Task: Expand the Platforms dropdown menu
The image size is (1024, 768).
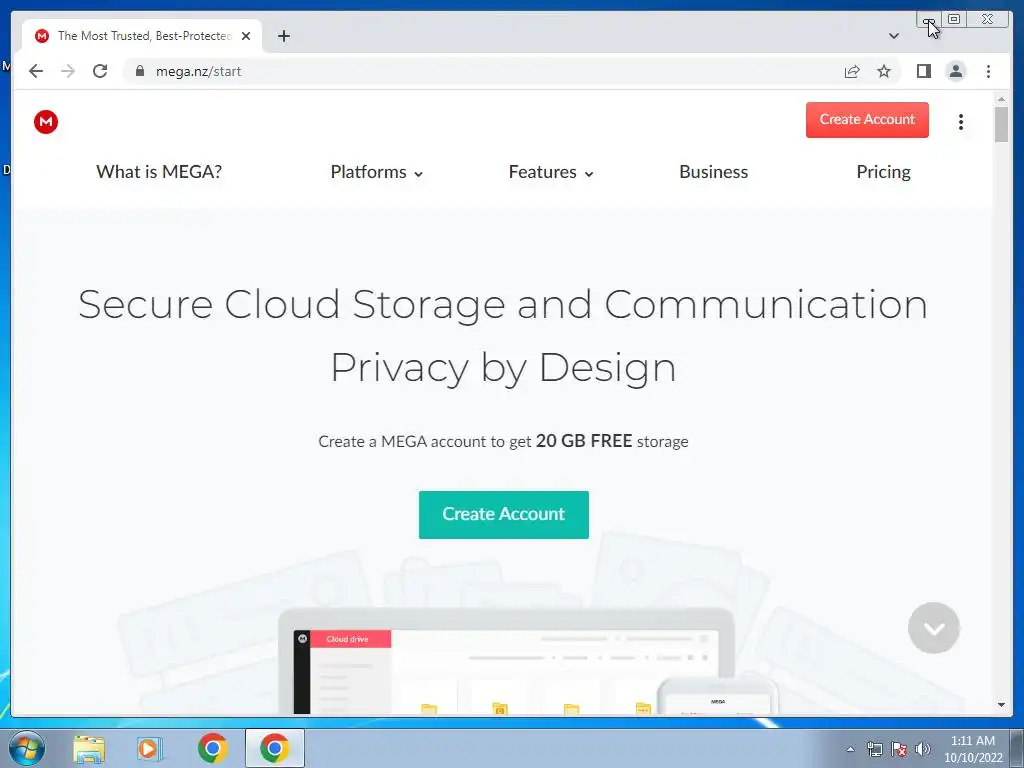Action: click(x=377, y=172)
